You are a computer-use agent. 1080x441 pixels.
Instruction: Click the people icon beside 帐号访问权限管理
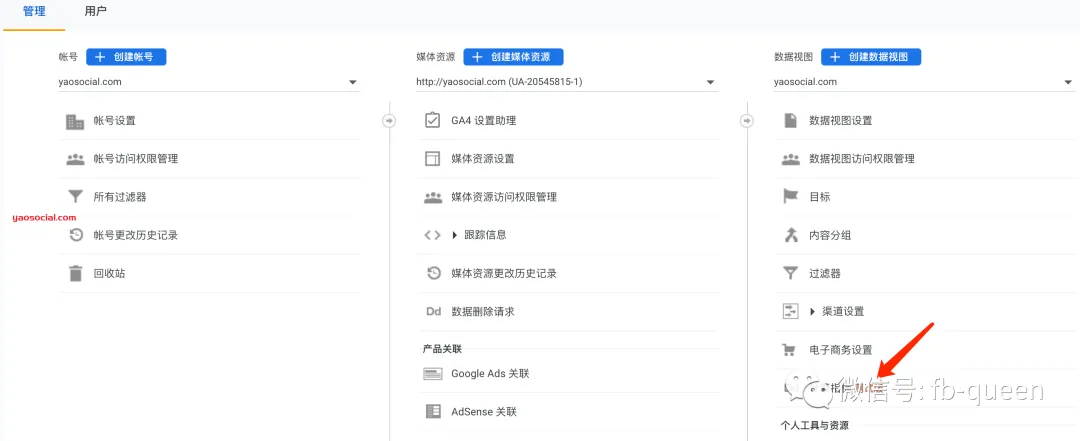(x=75, y=159)
